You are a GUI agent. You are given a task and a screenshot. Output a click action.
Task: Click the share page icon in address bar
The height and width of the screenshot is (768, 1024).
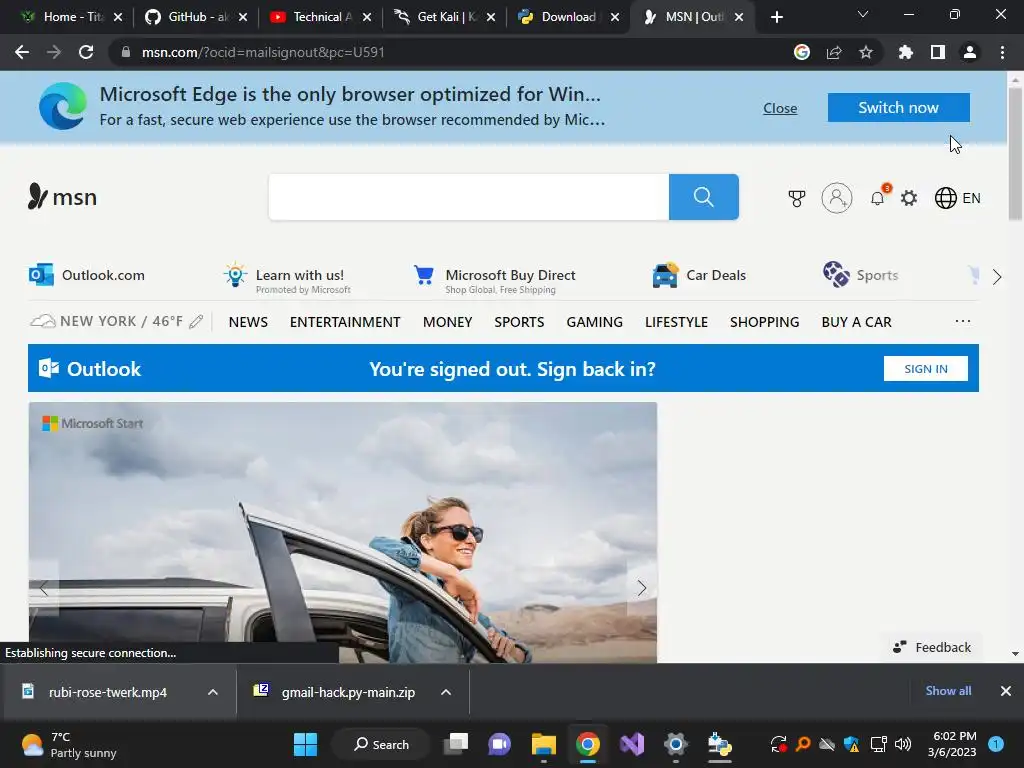click(834, 52)
